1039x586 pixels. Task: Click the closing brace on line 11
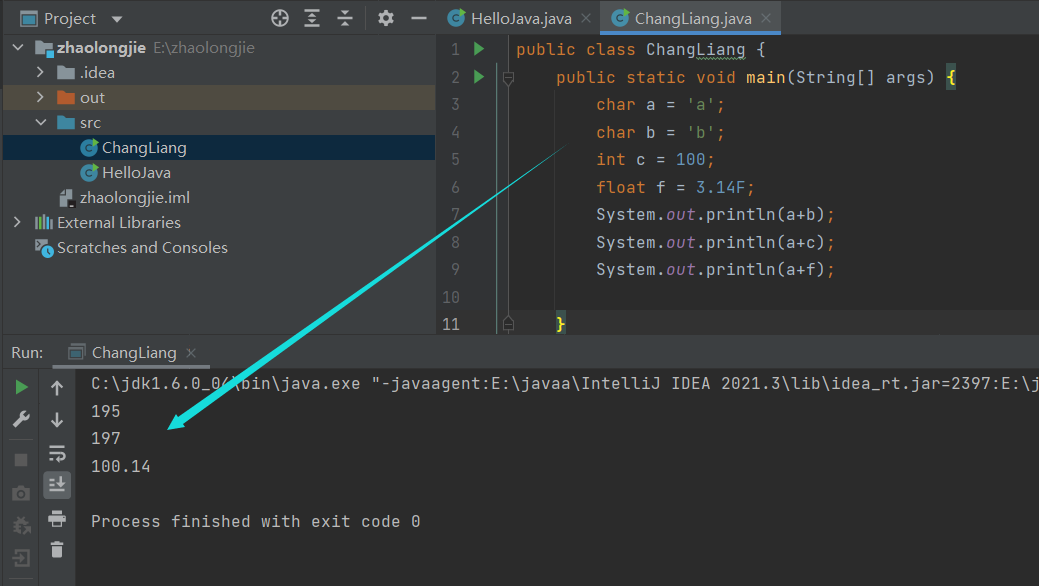click(x=561, y=324)
